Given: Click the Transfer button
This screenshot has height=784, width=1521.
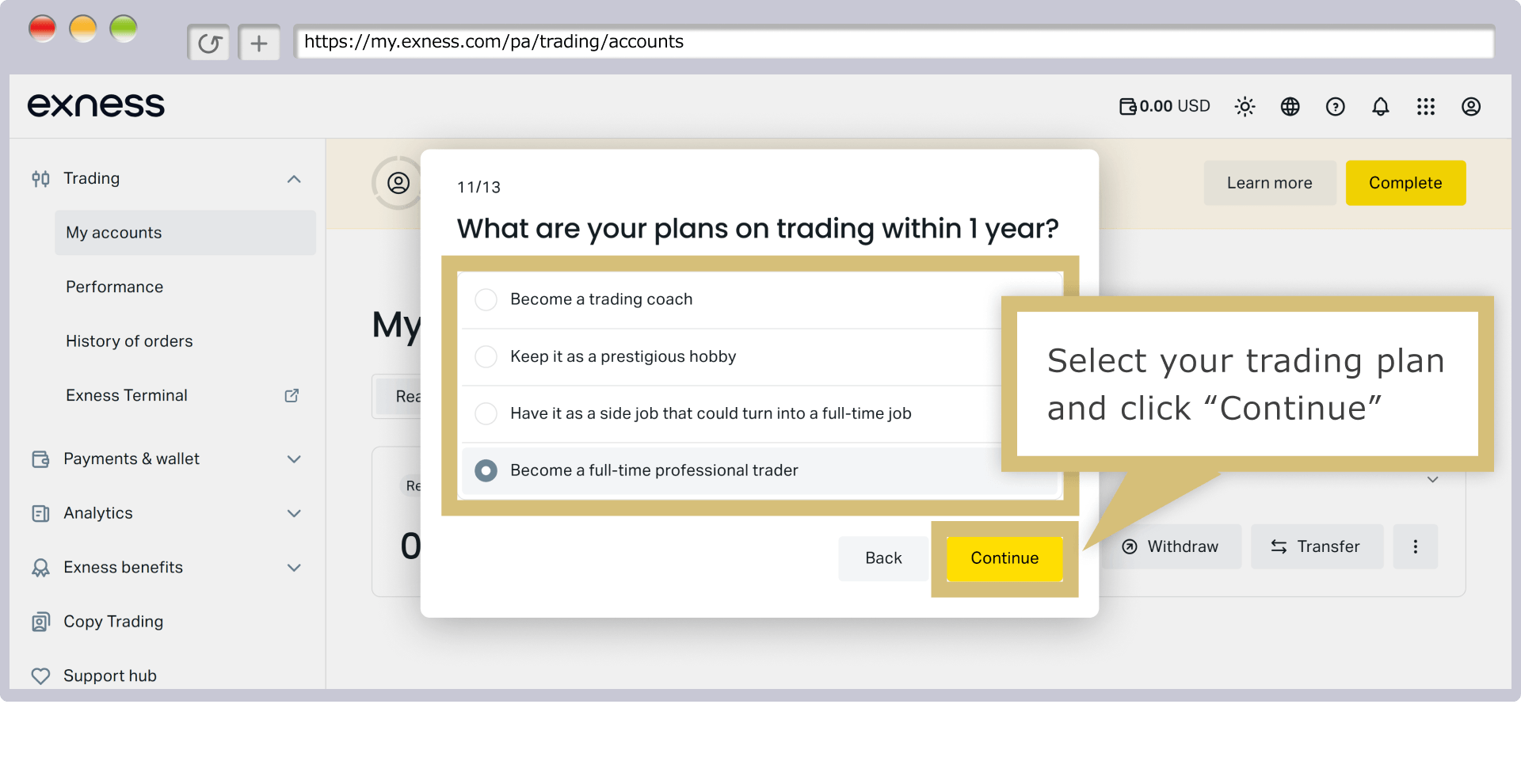Looking at the screenshot, I should pos(1317,546).
